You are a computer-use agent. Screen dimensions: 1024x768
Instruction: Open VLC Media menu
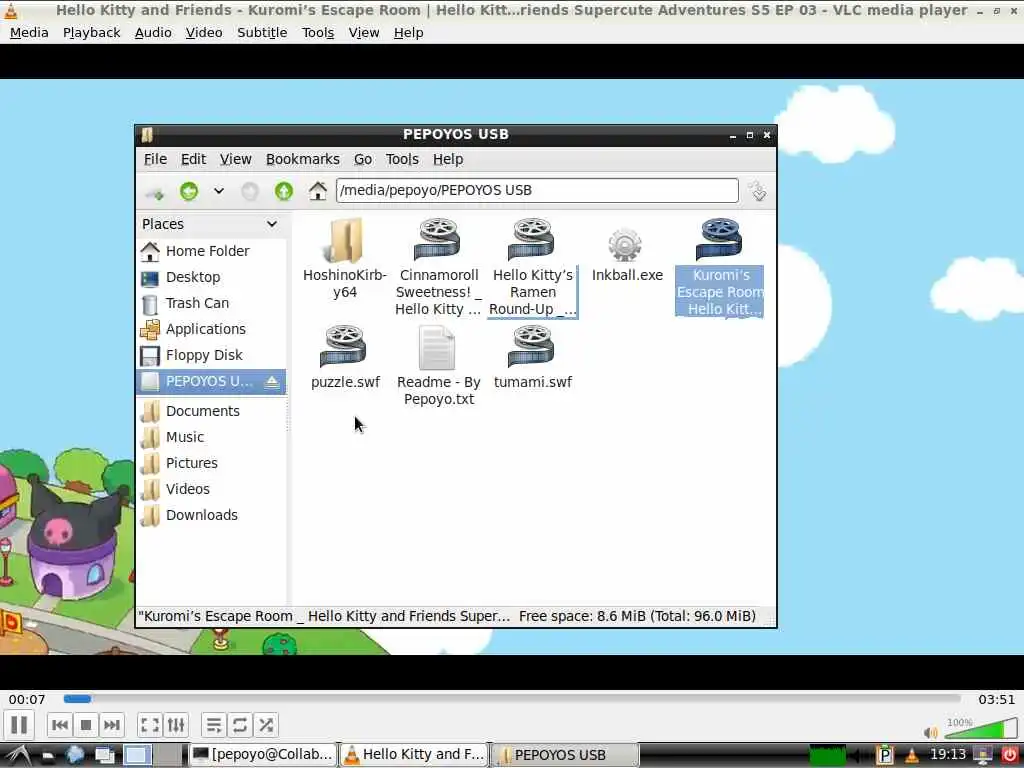[29, 33]
